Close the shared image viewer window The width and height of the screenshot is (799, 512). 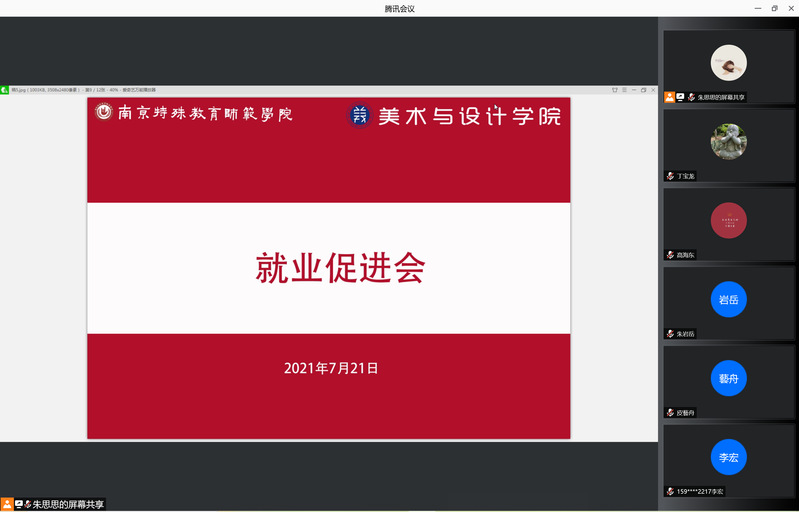click(653, 90)
